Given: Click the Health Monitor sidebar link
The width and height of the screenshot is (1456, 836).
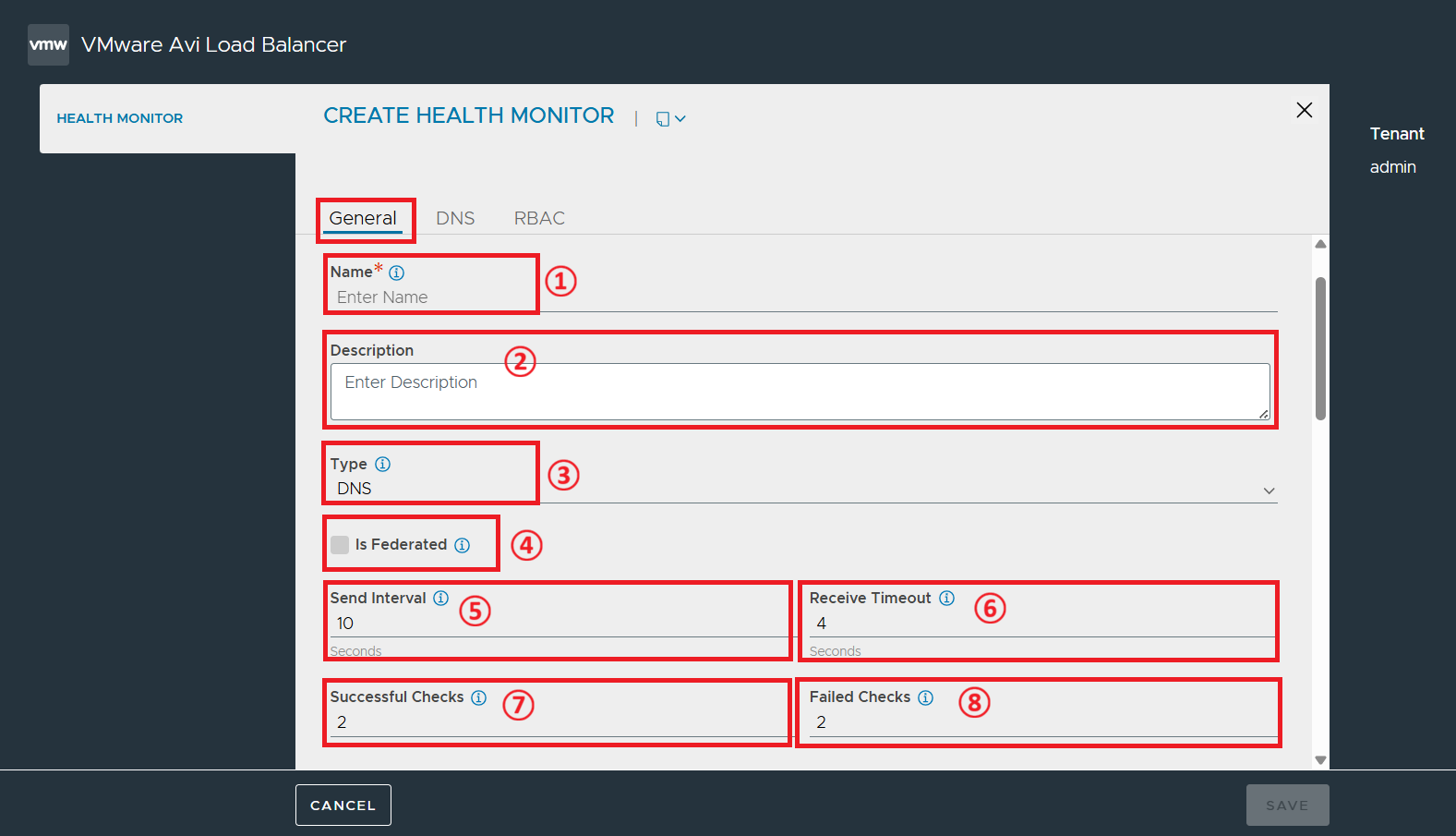Looking at the screenshot, I should 120,118.
